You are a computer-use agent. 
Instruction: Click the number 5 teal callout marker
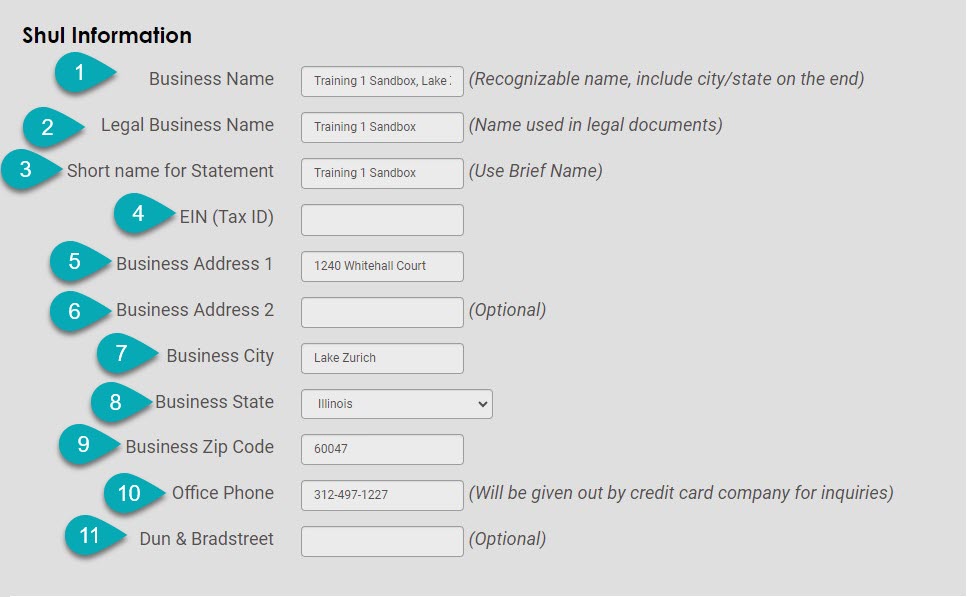click(x=76, y=262)
